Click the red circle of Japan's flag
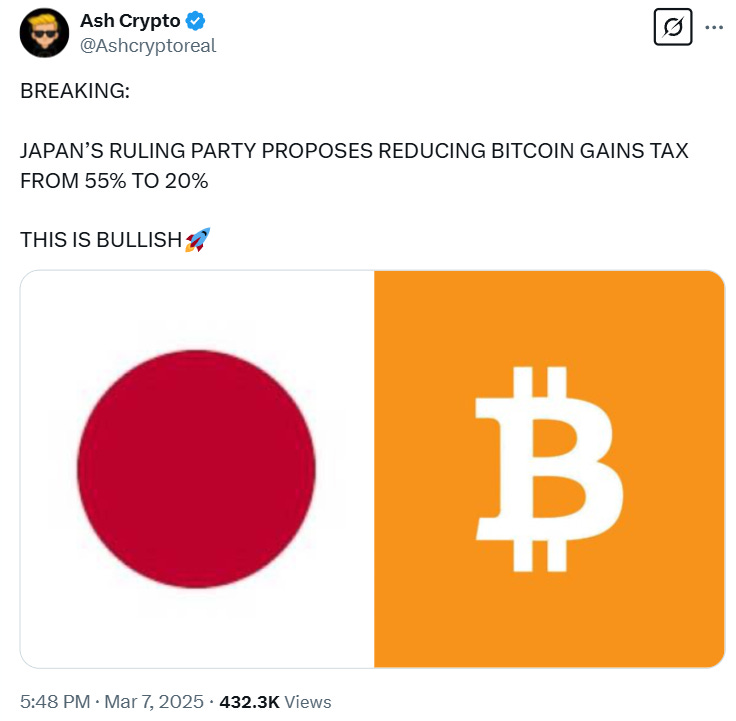Screen dimensions: 736x721 [196, 469]
